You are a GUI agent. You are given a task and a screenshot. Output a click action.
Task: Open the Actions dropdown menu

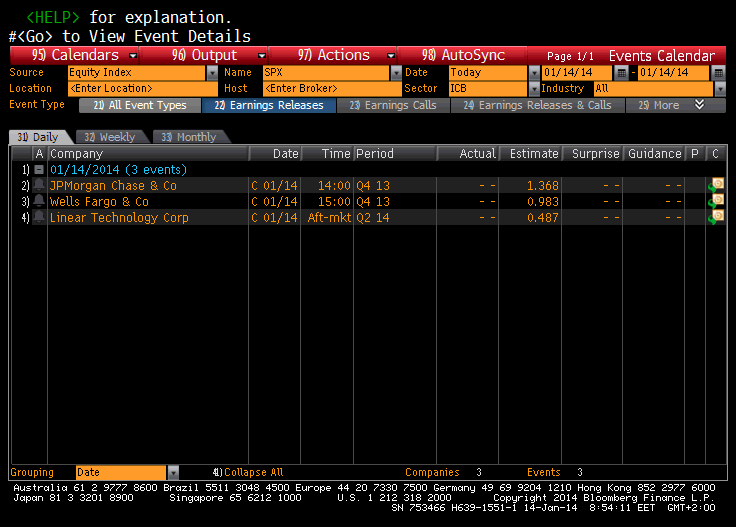(391, 55)
